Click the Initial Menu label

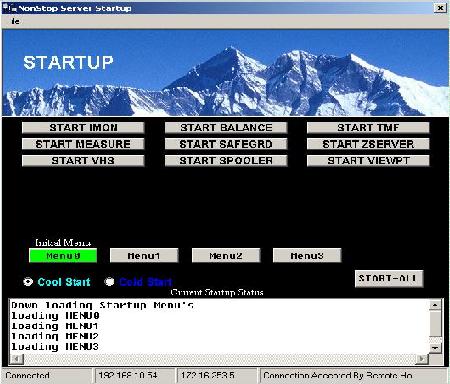(63, 243)
